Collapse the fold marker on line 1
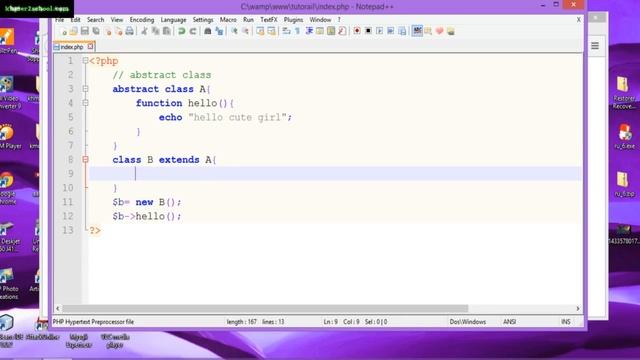The height and width of the screenshot is (360, 640). (x=85, y=61)
